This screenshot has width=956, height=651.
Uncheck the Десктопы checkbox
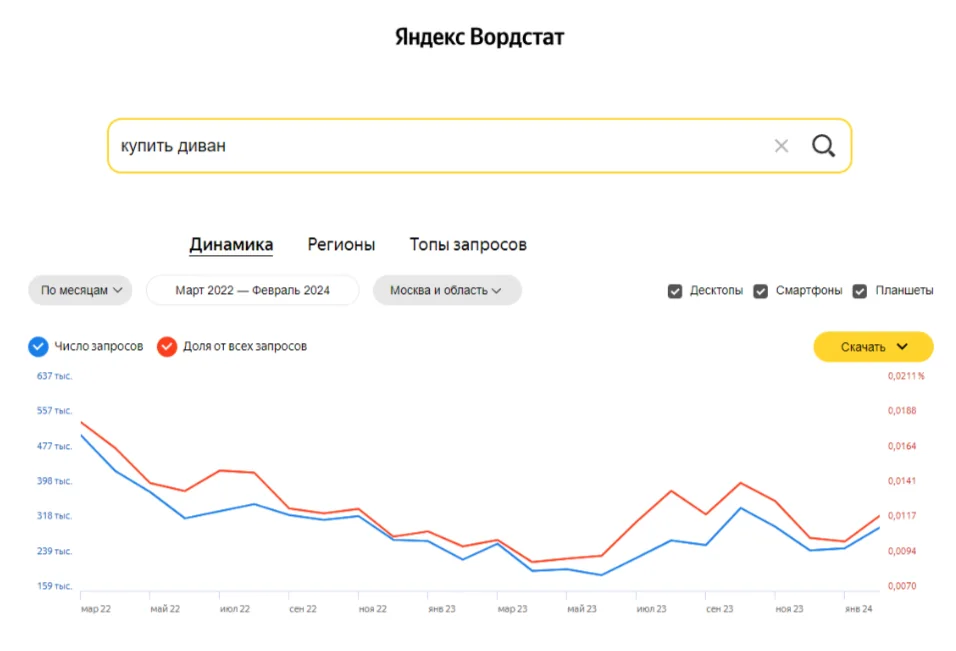click(x=674, y=291)
